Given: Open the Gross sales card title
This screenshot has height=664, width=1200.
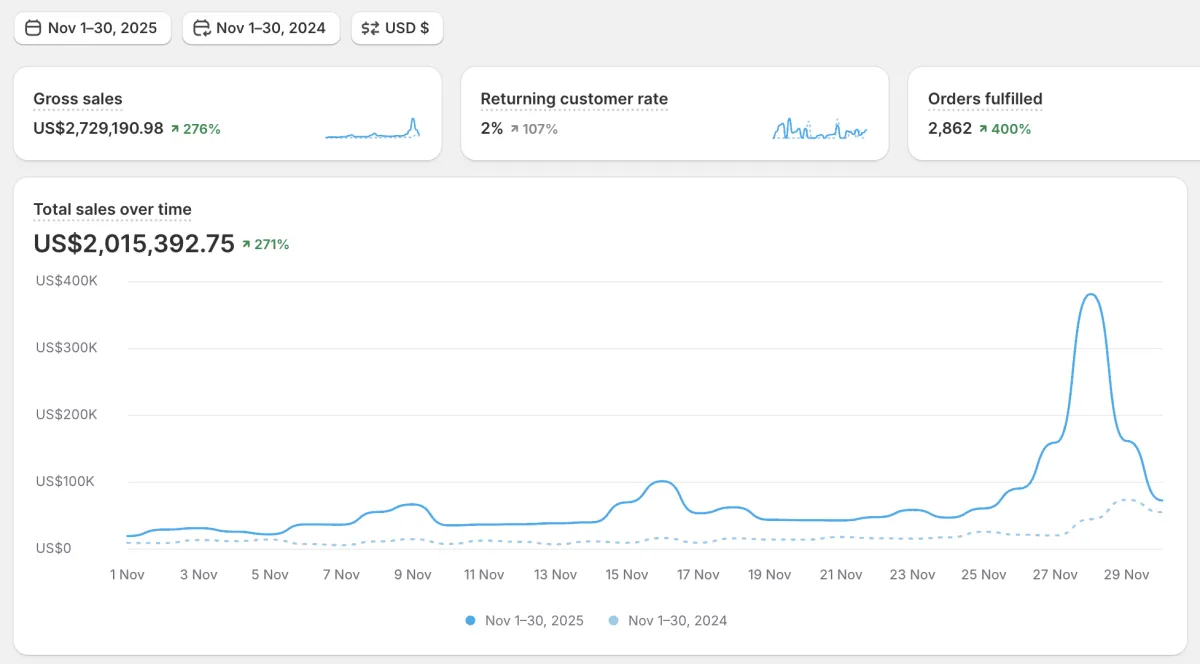Looking at the screenshot, I should (x=78, y=99).
